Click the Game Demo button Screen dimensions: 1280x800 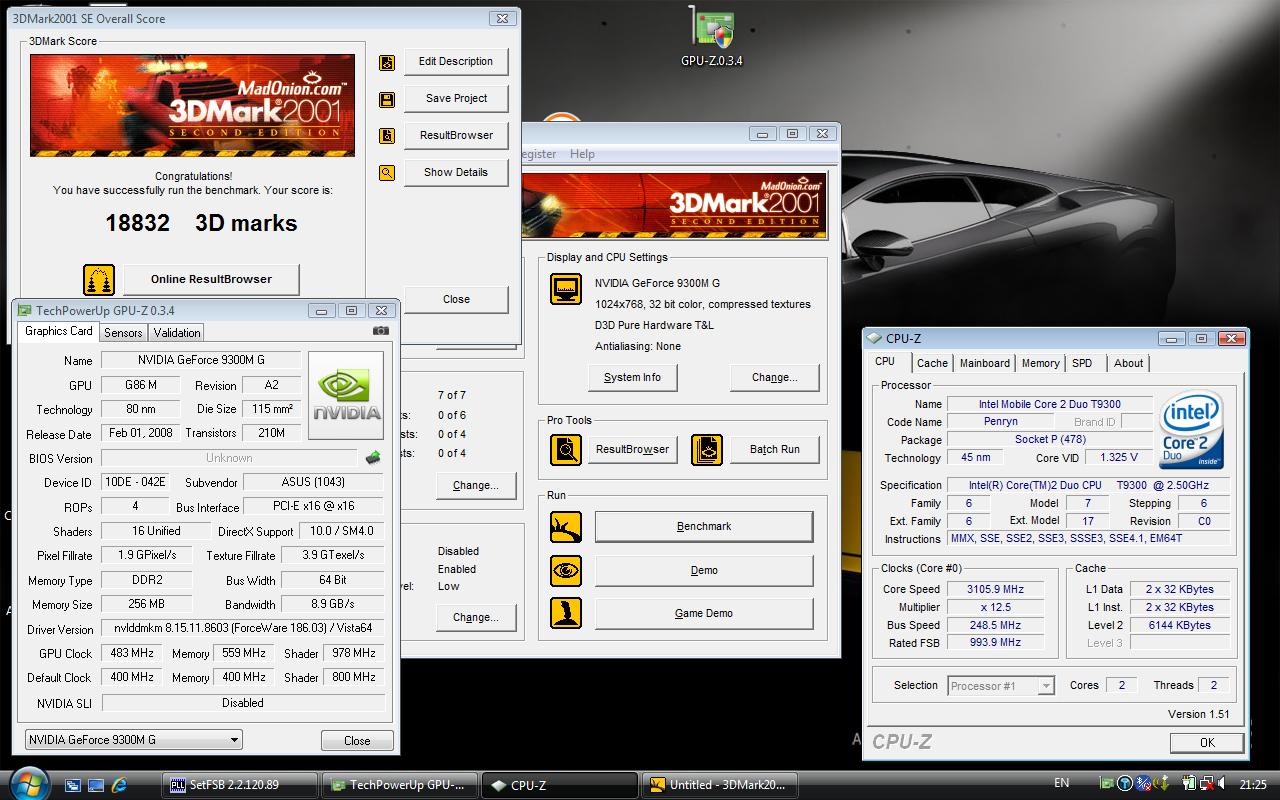point(704,613)
